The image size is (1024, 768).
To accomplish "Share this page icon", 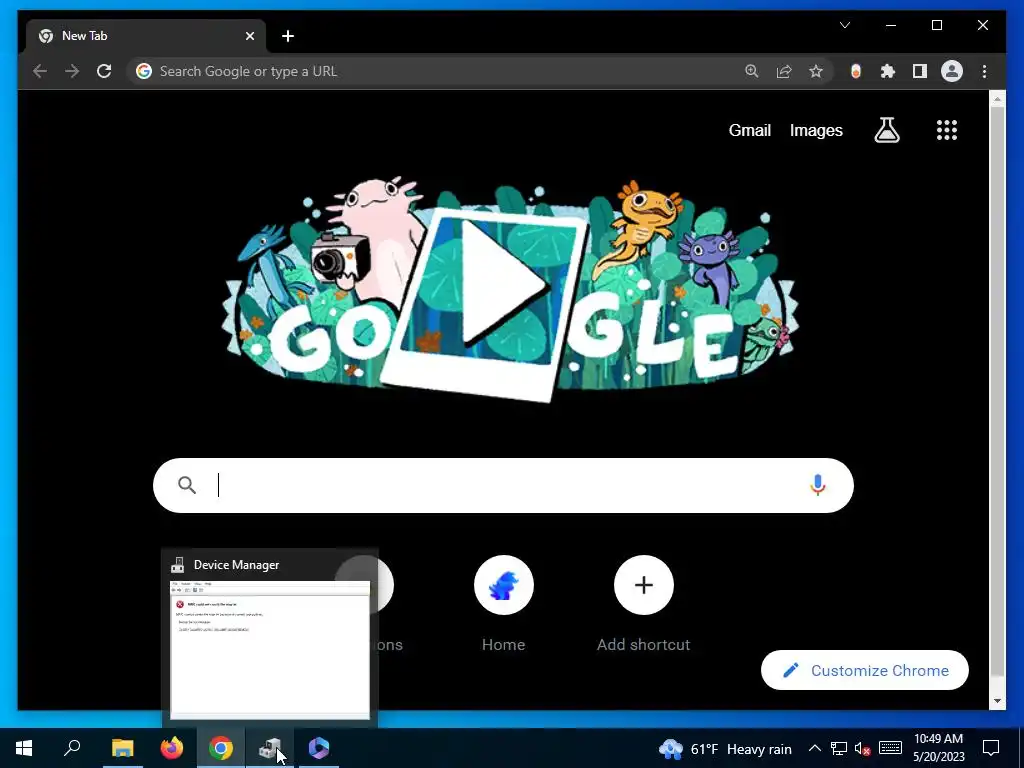I will [x=784, y=71].
